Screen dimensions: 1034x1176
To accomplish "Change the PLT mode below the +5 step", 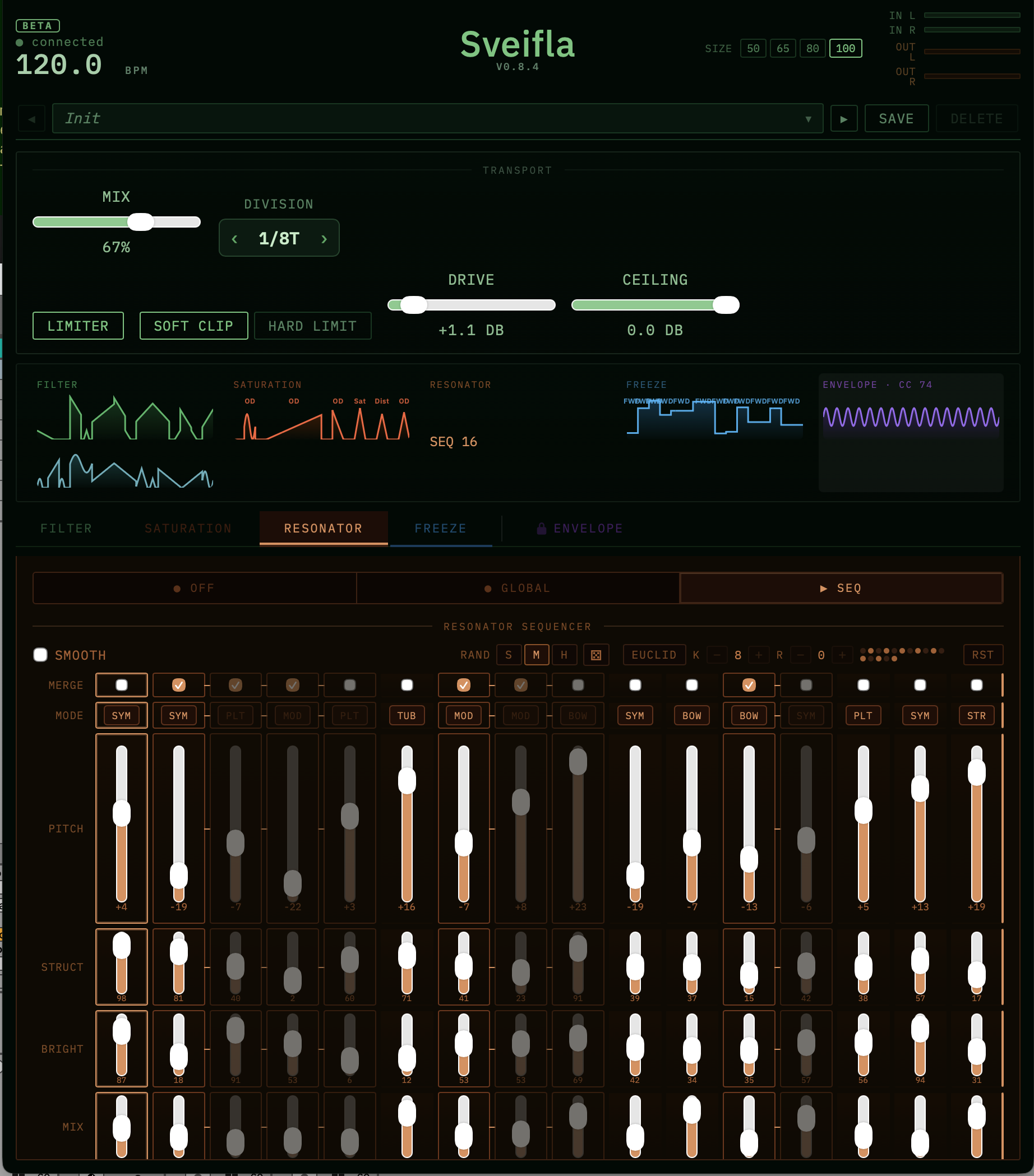I will pyautogui.click(x=863, y=715).
